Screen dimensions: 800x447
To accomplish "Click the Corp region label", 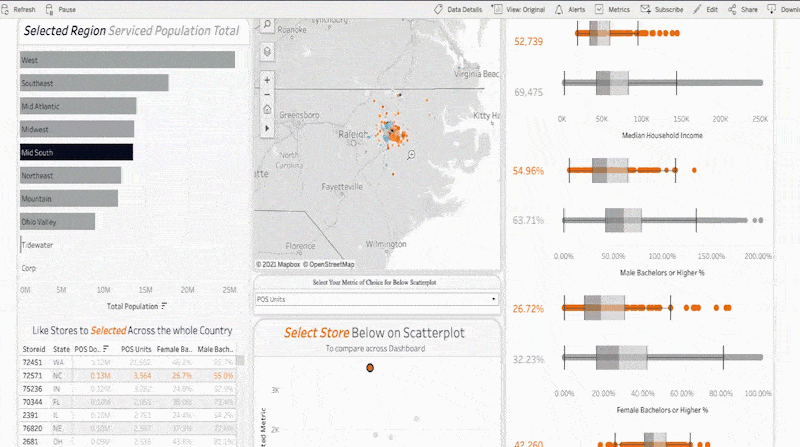I will [29, 268].
